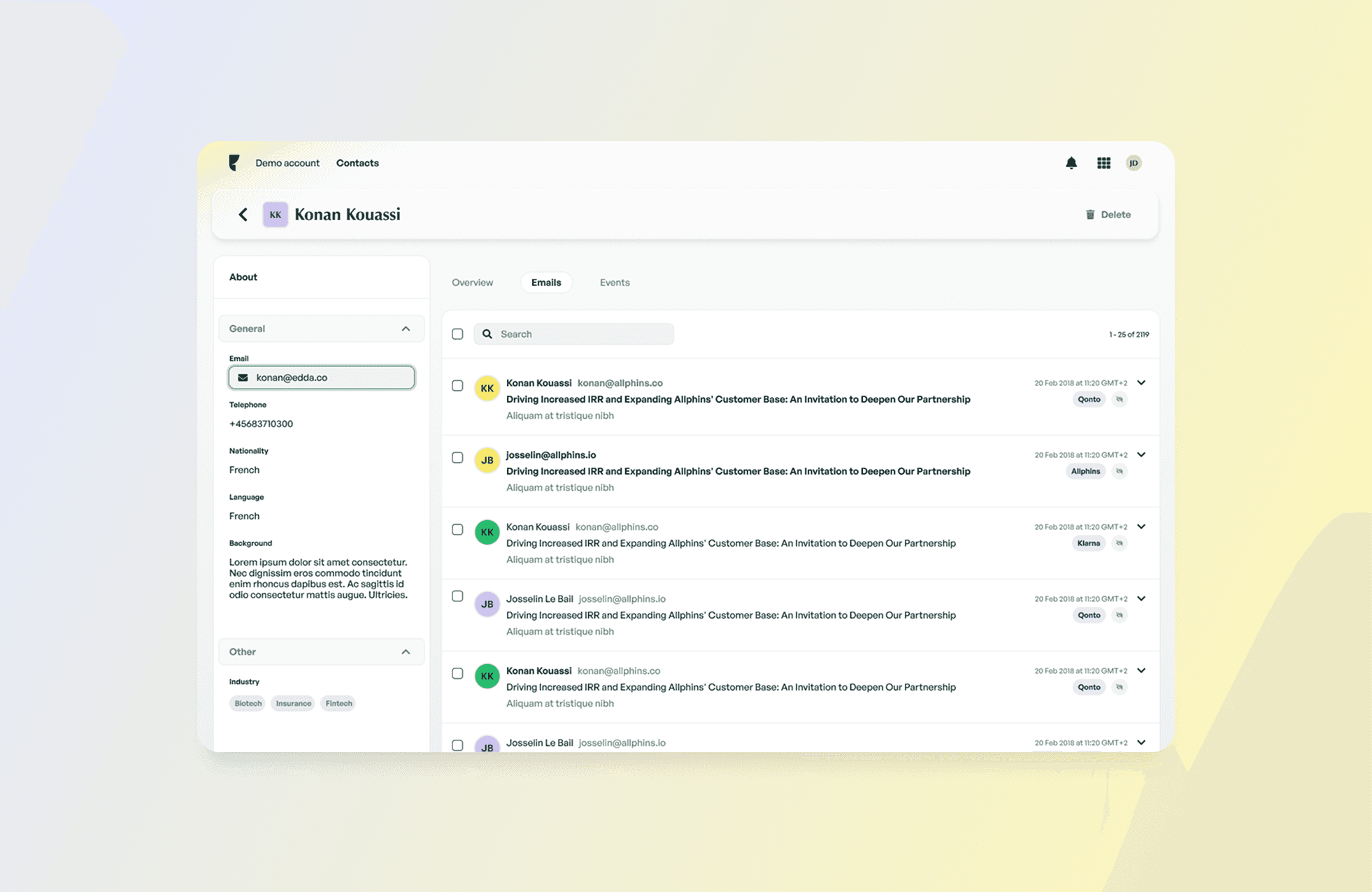
Task: Select first Konan Kouassi email checkbox
Action: point(457,386)
